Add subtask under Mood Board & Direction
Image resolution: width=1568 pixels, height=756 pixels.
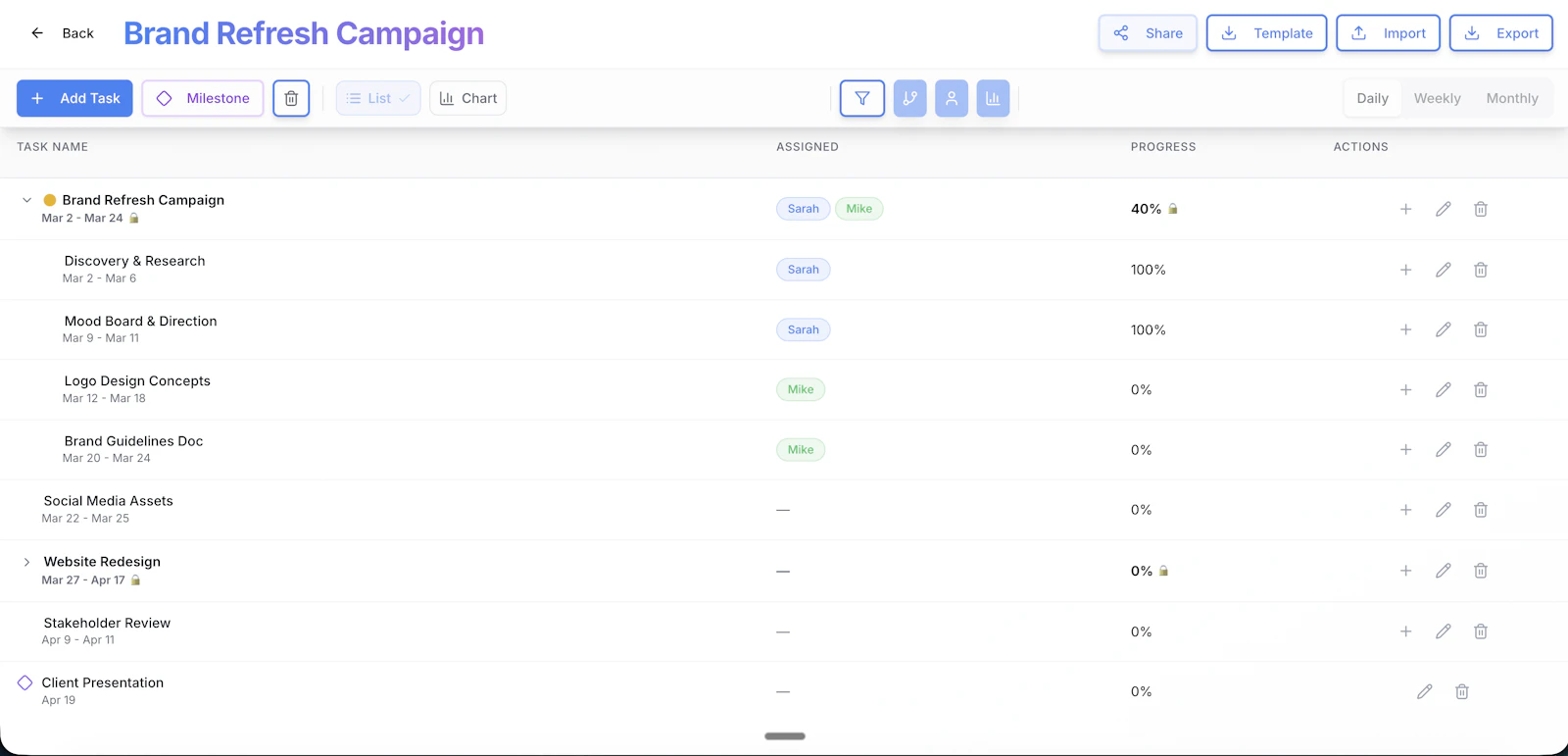(1405, 329)
